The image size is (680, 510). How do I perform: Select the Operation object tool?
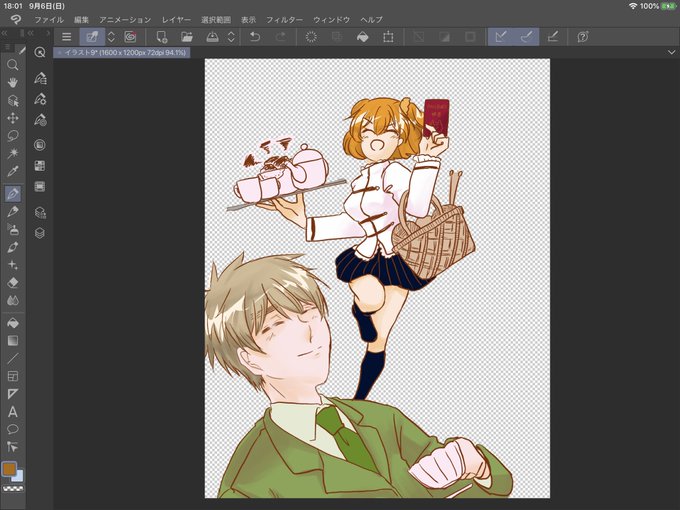[x=13, y=101]
